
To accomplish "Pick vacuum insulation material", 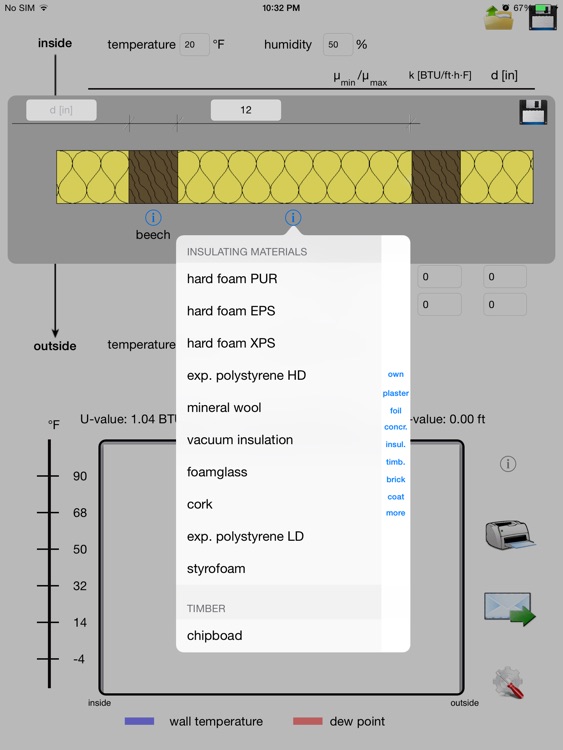I will (278, 440).
